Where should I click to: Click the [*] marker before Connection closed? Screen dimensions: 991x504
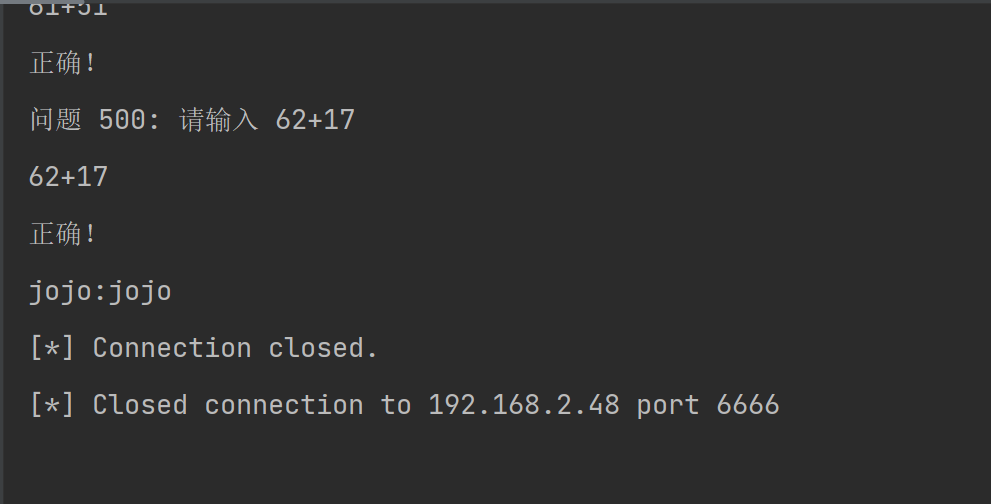(x=52, y=348)
